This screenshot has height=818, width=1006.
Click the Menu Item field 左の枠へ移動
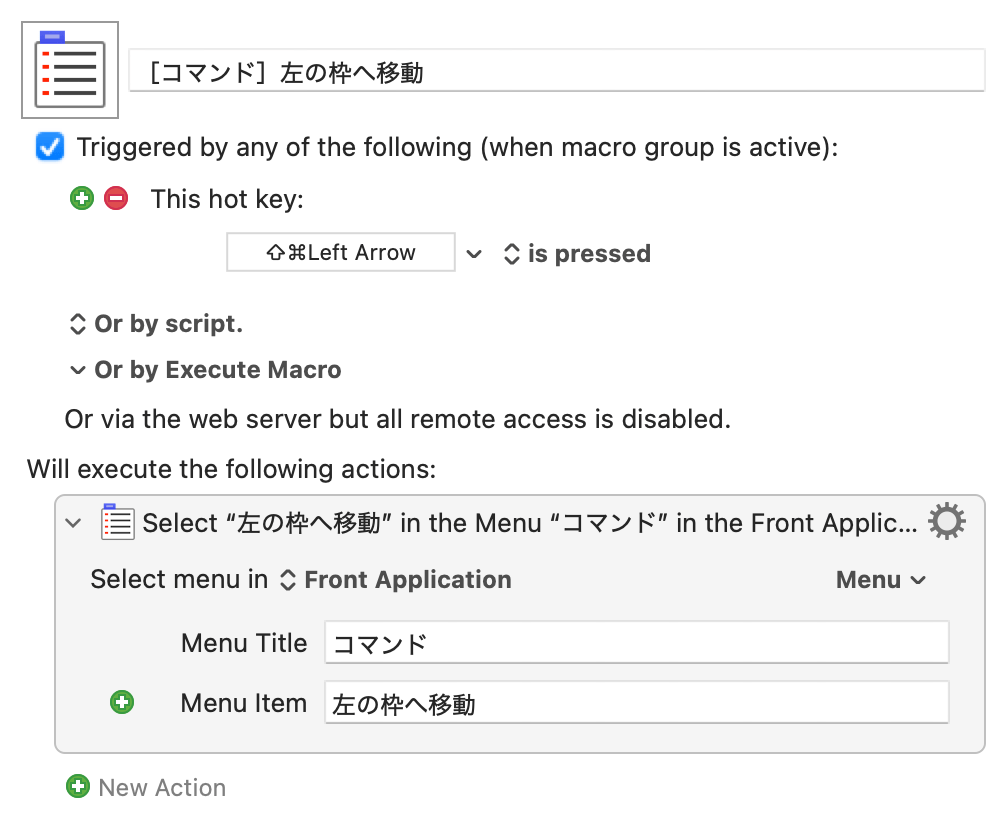click(x=636, y=703)
